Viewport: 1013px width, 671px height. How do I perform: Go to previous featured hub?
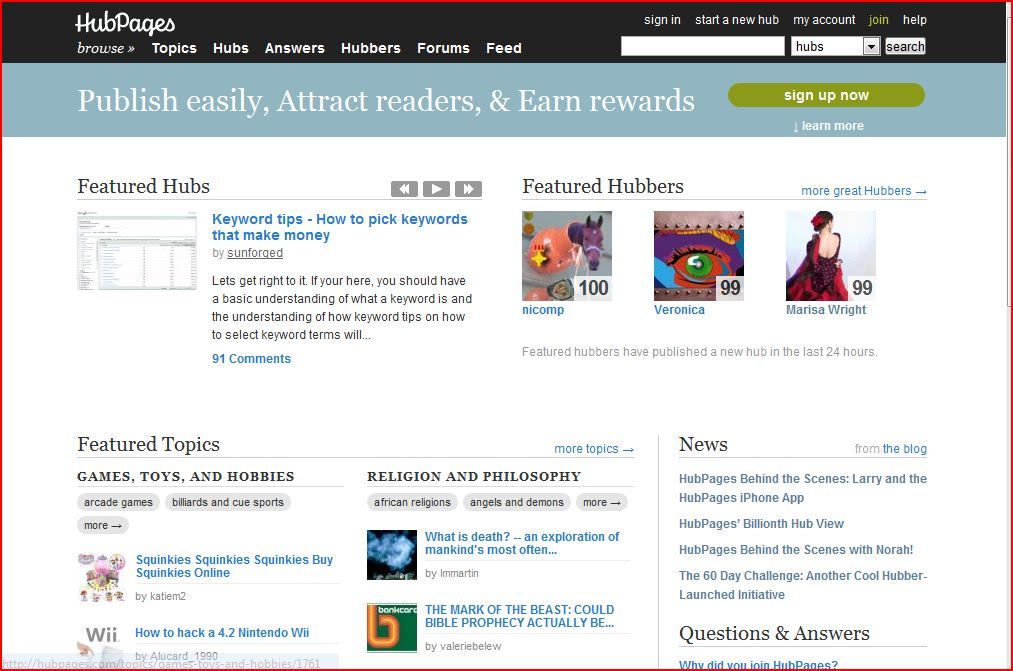404,189
